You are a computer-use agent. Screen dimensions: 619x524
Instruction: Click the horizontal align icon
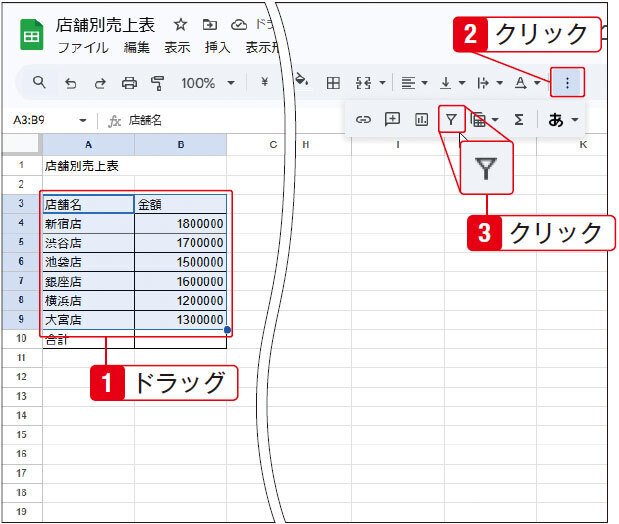pos(408,83)
